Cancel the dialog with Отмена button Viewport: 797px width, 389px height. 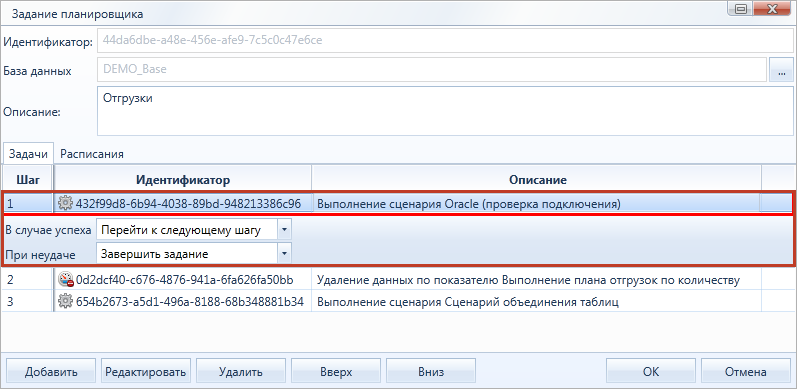(x=746, y=372)
